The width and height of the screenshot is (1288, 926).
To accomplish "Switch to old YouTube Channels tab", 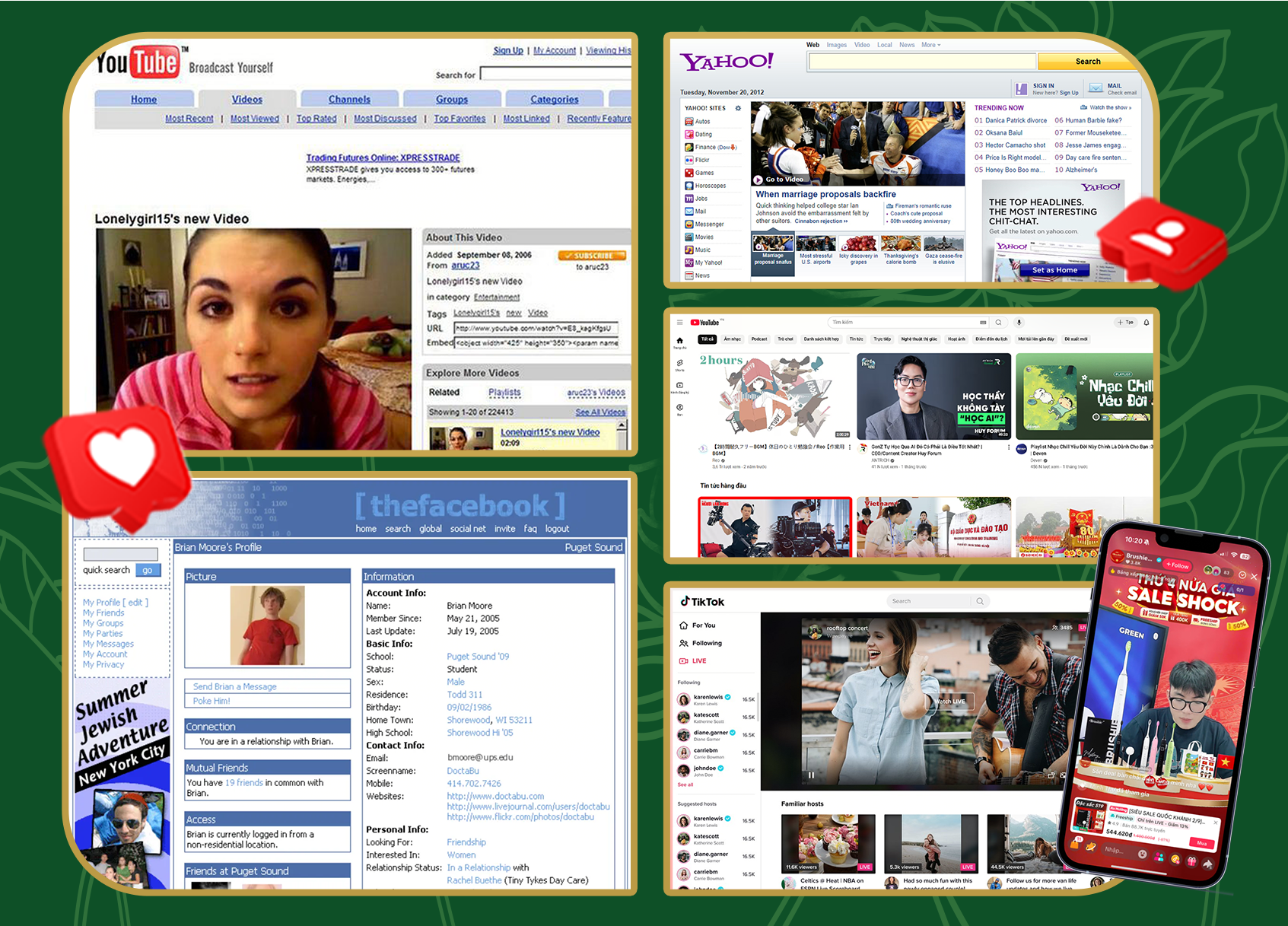I will coord(349,99).
